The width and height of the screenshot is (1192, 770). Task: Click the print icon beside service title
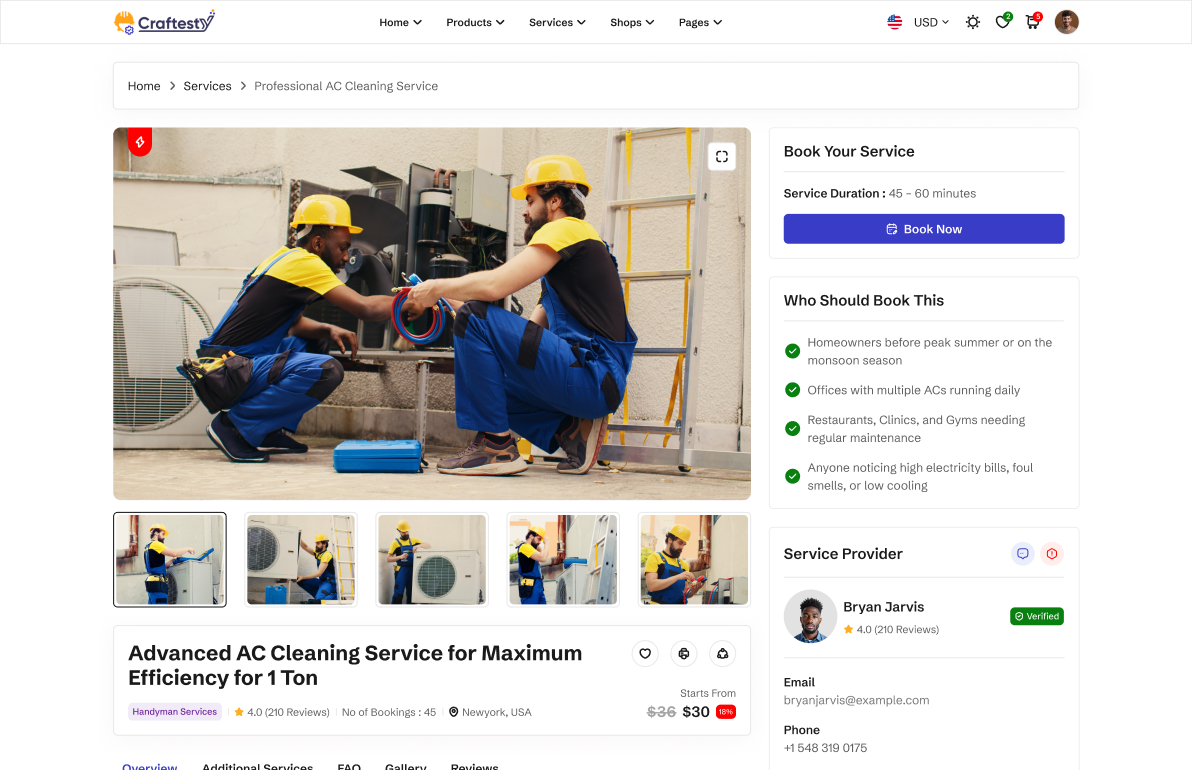(683, 653)
